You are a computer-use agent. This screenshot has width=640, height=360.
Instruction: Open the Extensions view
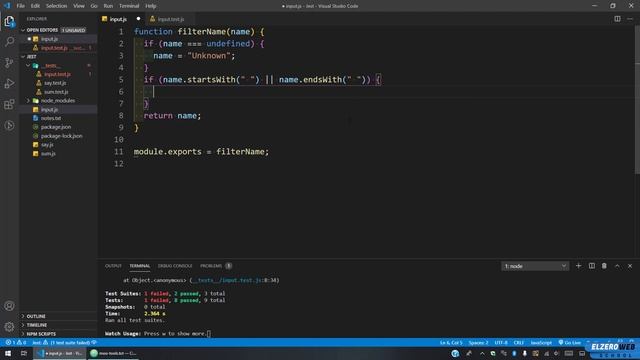click(9, 104)
